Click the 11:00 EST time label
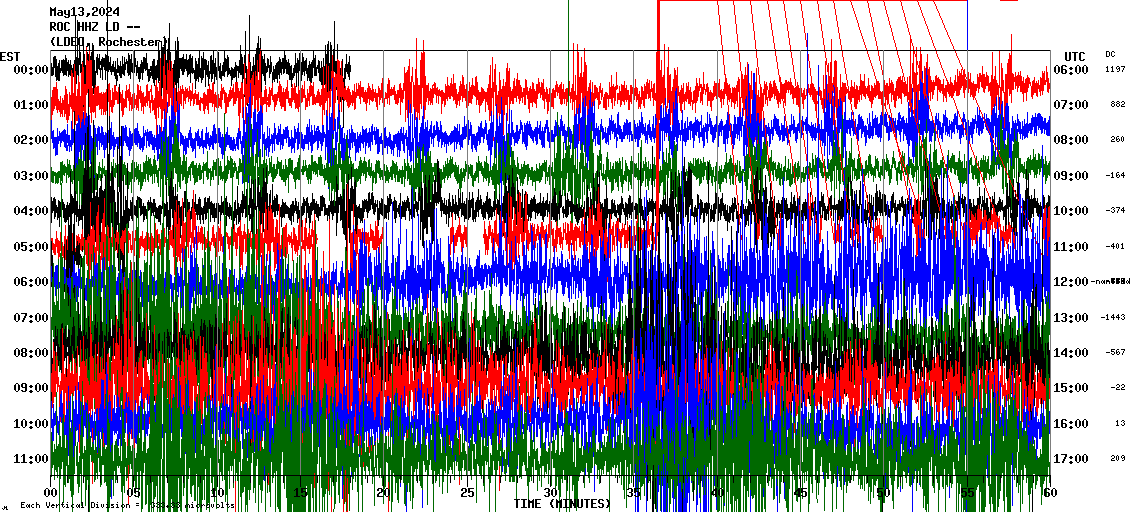 click(x=32, y=459)
